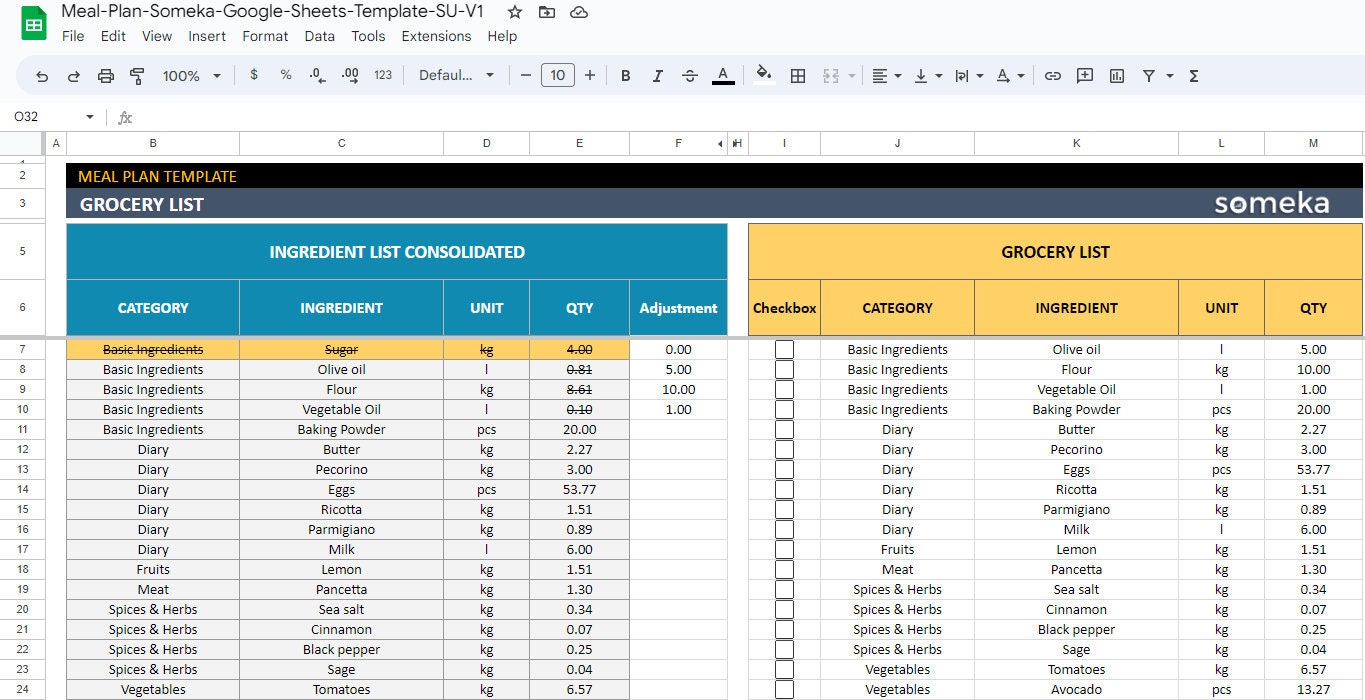Open the Functions sigma icon

pyautogui.click(x=1194, y=76)
